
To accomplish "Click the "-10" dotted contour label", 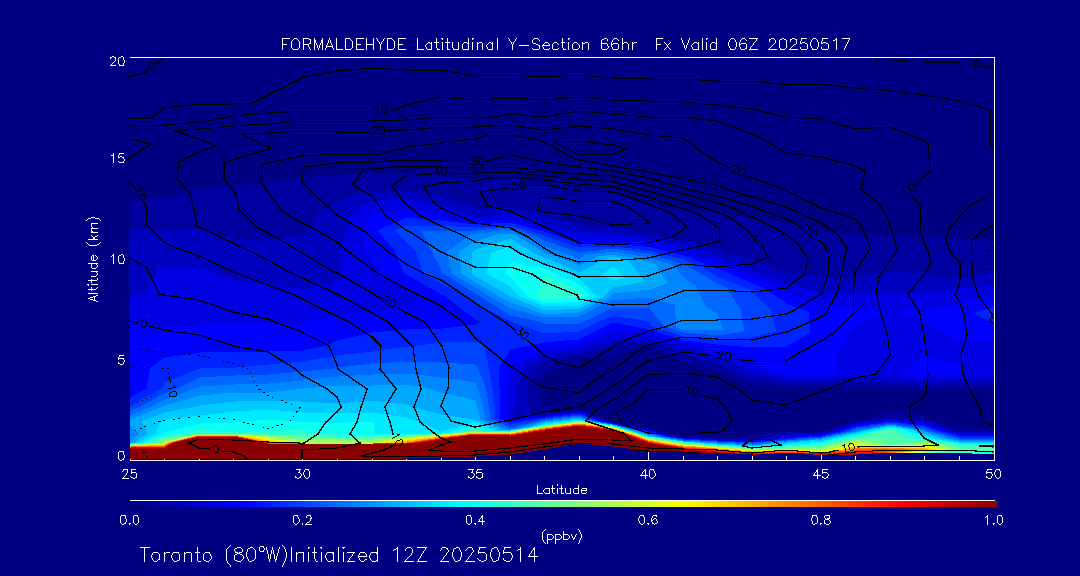I will [170, 386].
